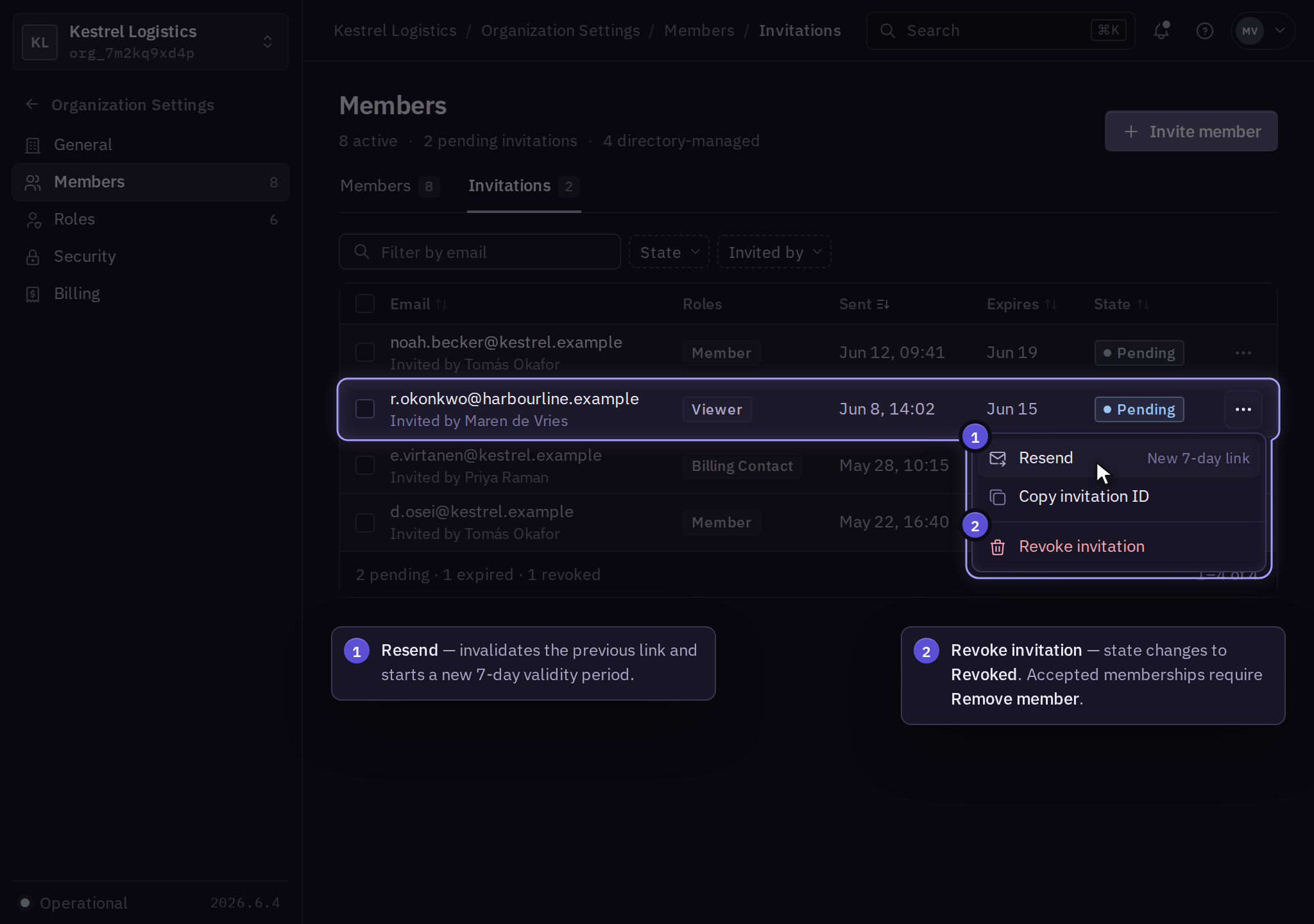This screenshot has width=1314, height=924.
Task: Click the KL organization logo
Action: click(39, 42)
